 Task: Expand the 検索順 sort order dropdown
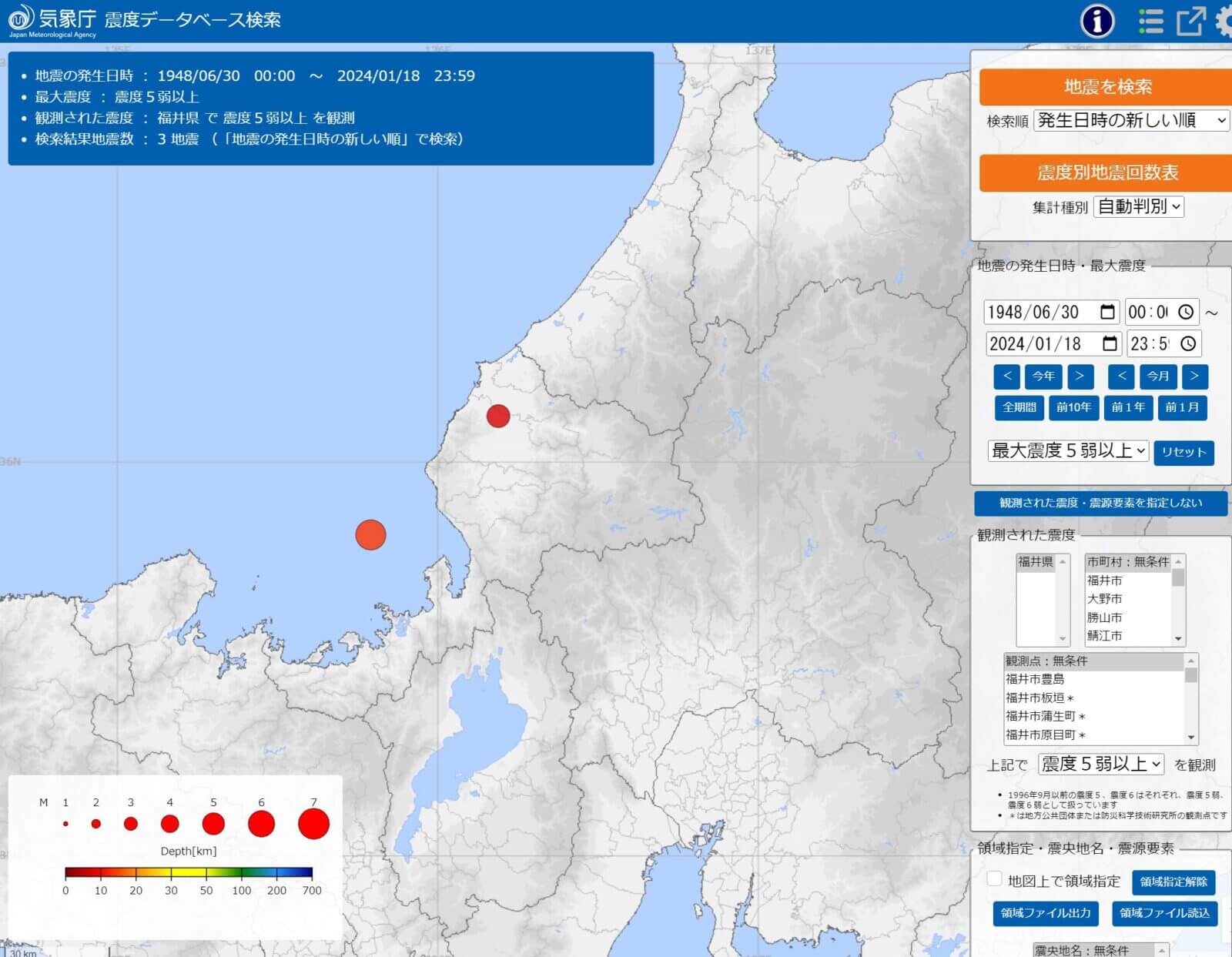coord(1130,120)
